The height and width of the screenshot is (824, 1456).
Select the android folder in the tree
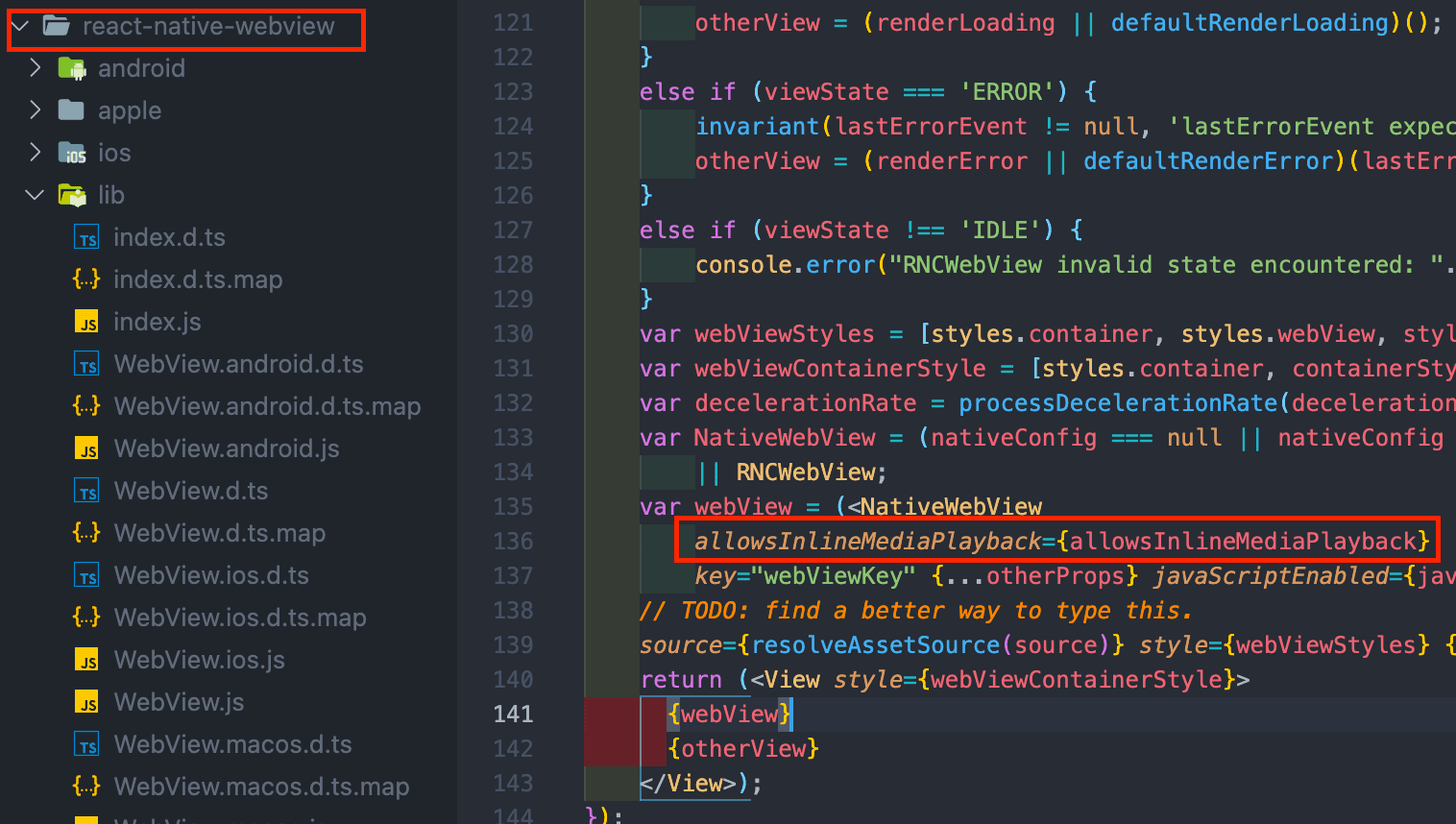[x=141, y=68]
